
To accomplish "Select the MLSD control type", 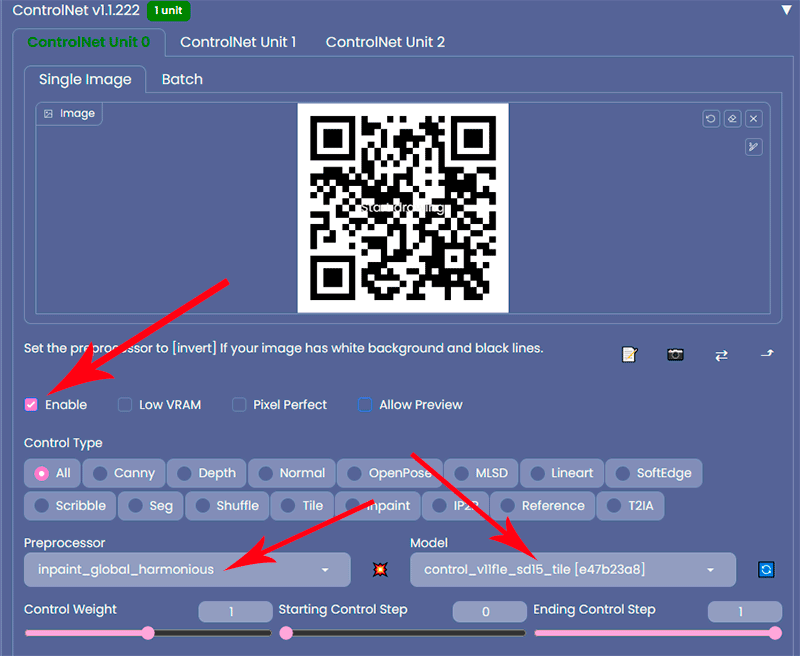I will tap(481, 473).
